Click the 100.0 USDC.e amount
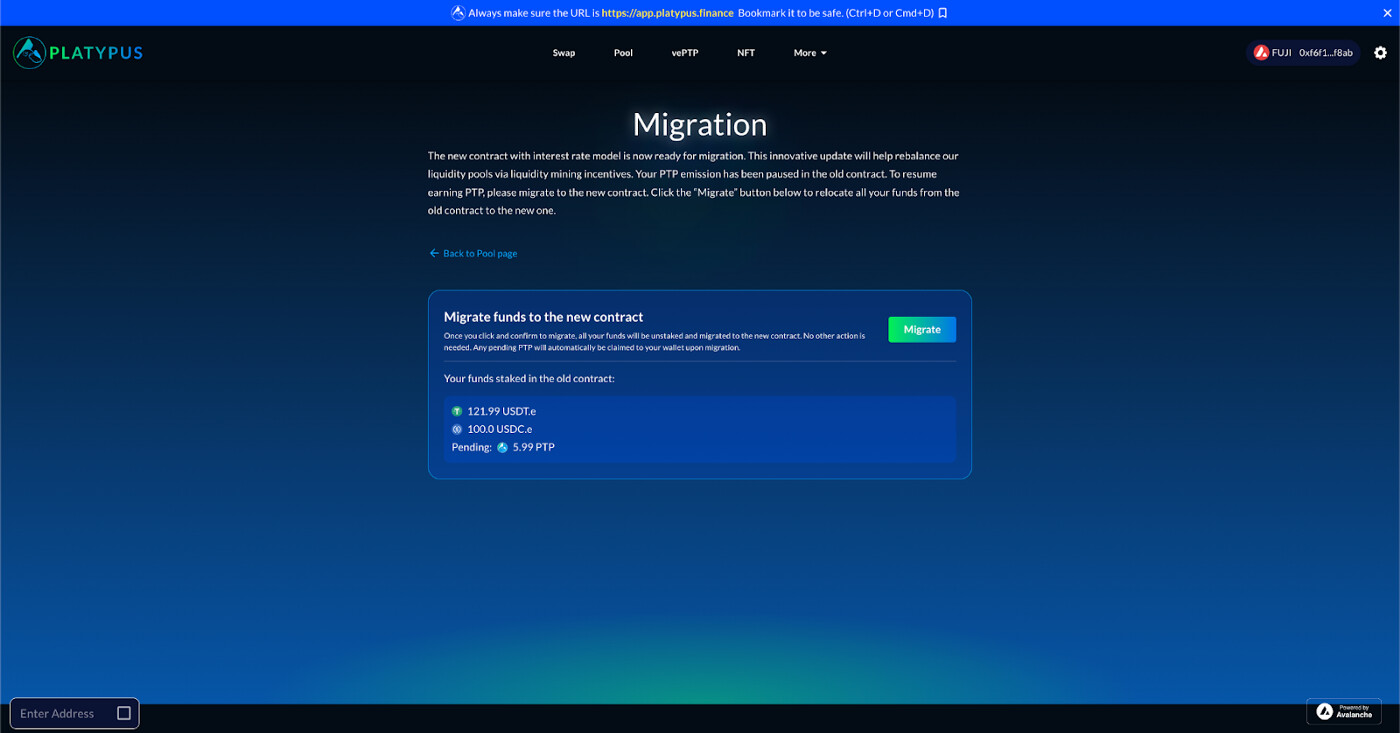This screenshot has width=1400, height=733. coord(500,429)
